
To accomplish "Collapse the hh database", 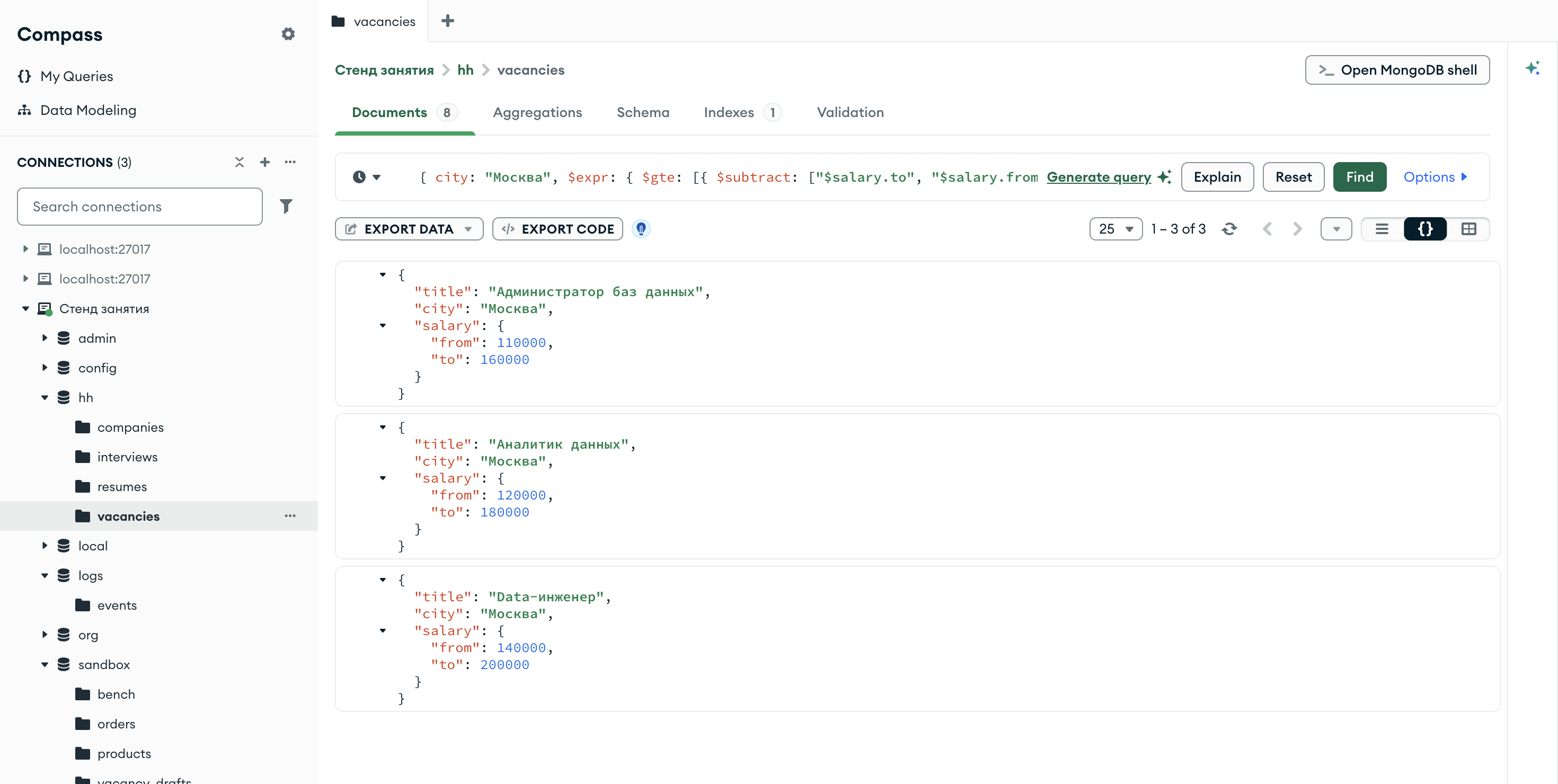I will coord(45,397).
